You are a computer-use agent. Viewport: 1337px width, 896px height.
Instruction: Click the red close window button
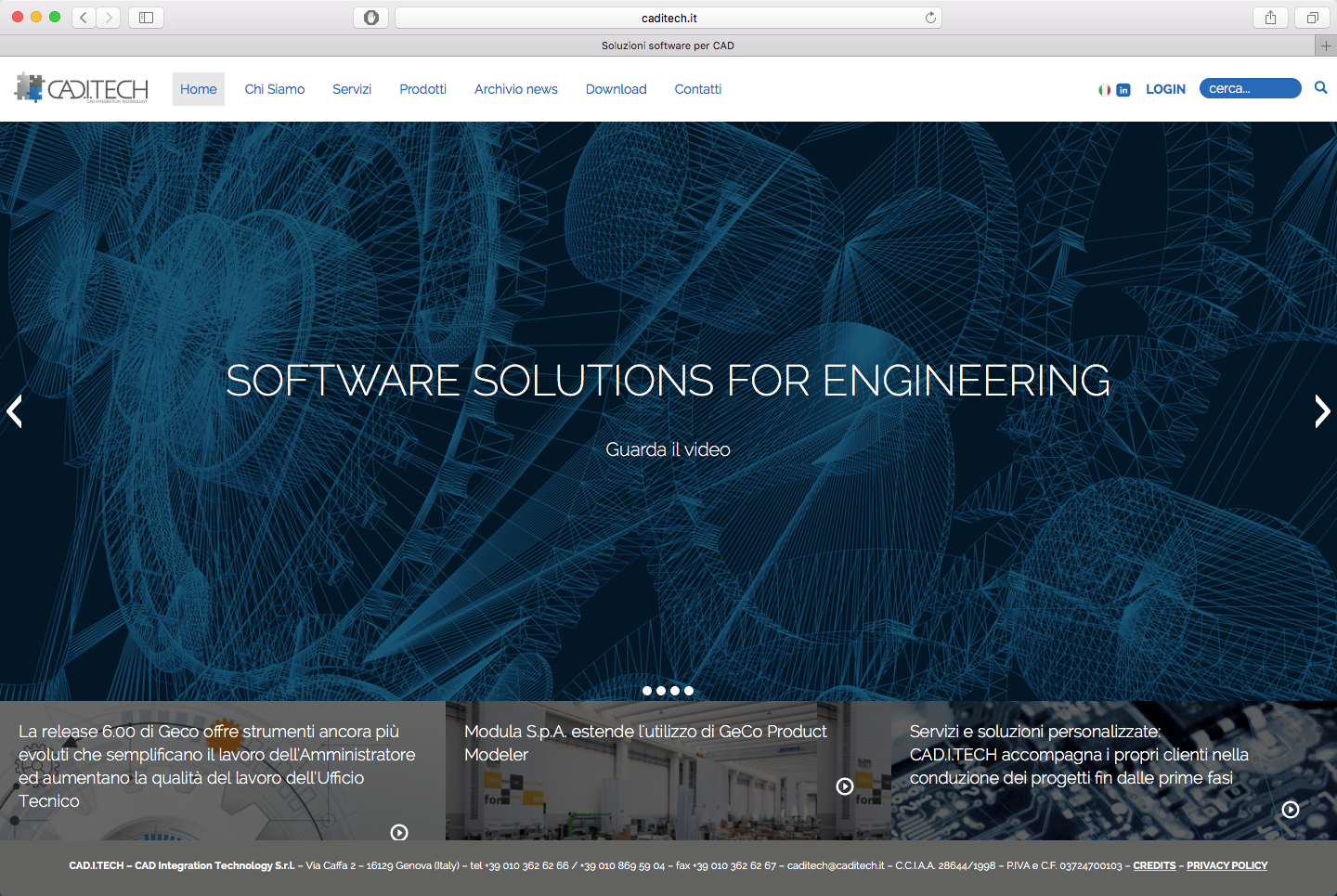click(18, 17)
